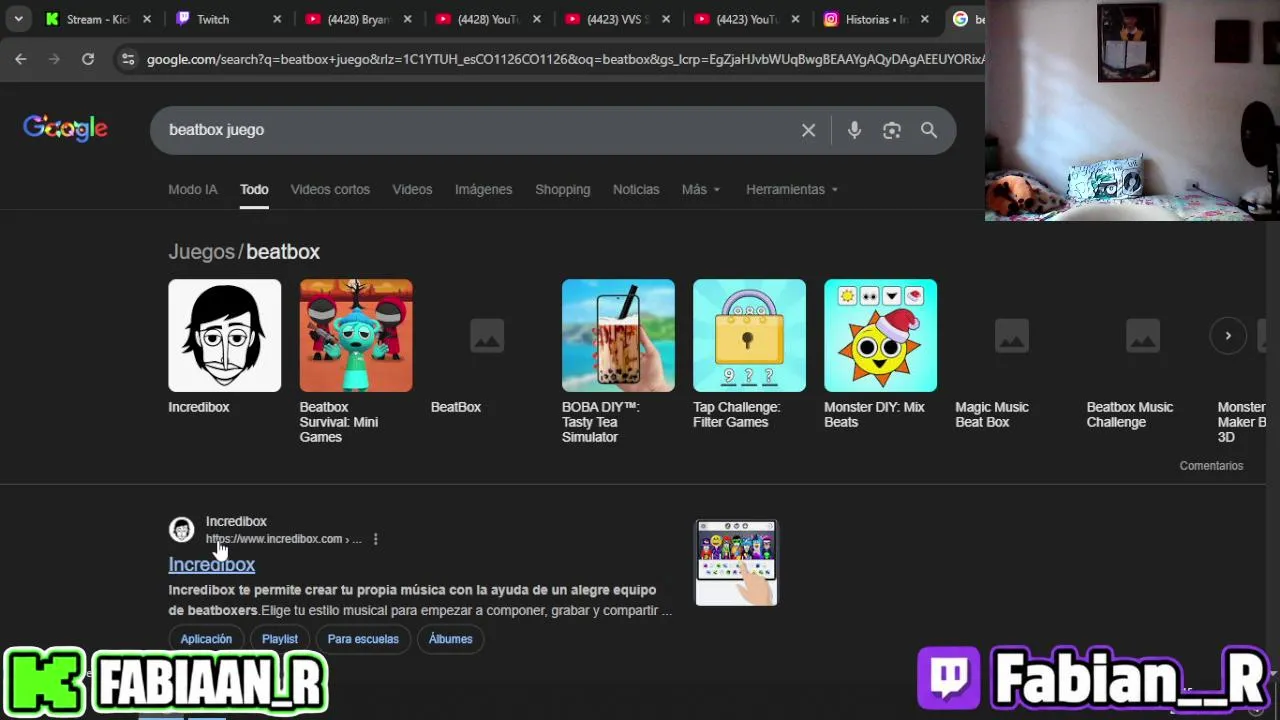1280x720 pixels.
Task: Open more options for Incredibox result
Action: pyautogui.click(x=375, y=539)
